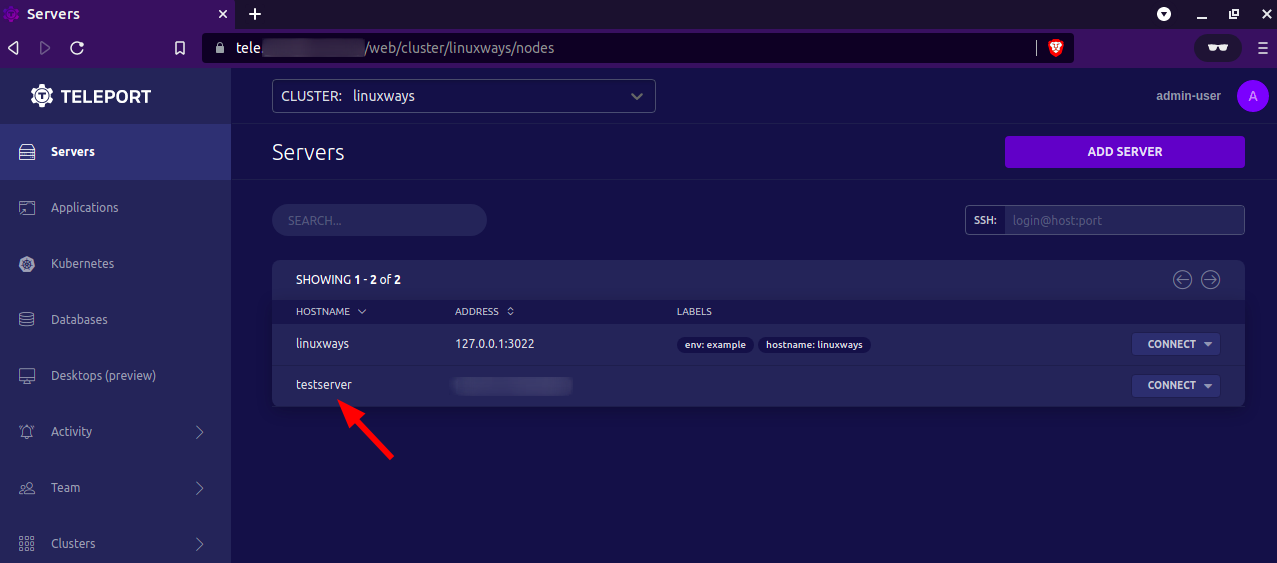Click the hostname: linuxways label
Viewport: 1277px width, 563px height.
click(815, 344)
